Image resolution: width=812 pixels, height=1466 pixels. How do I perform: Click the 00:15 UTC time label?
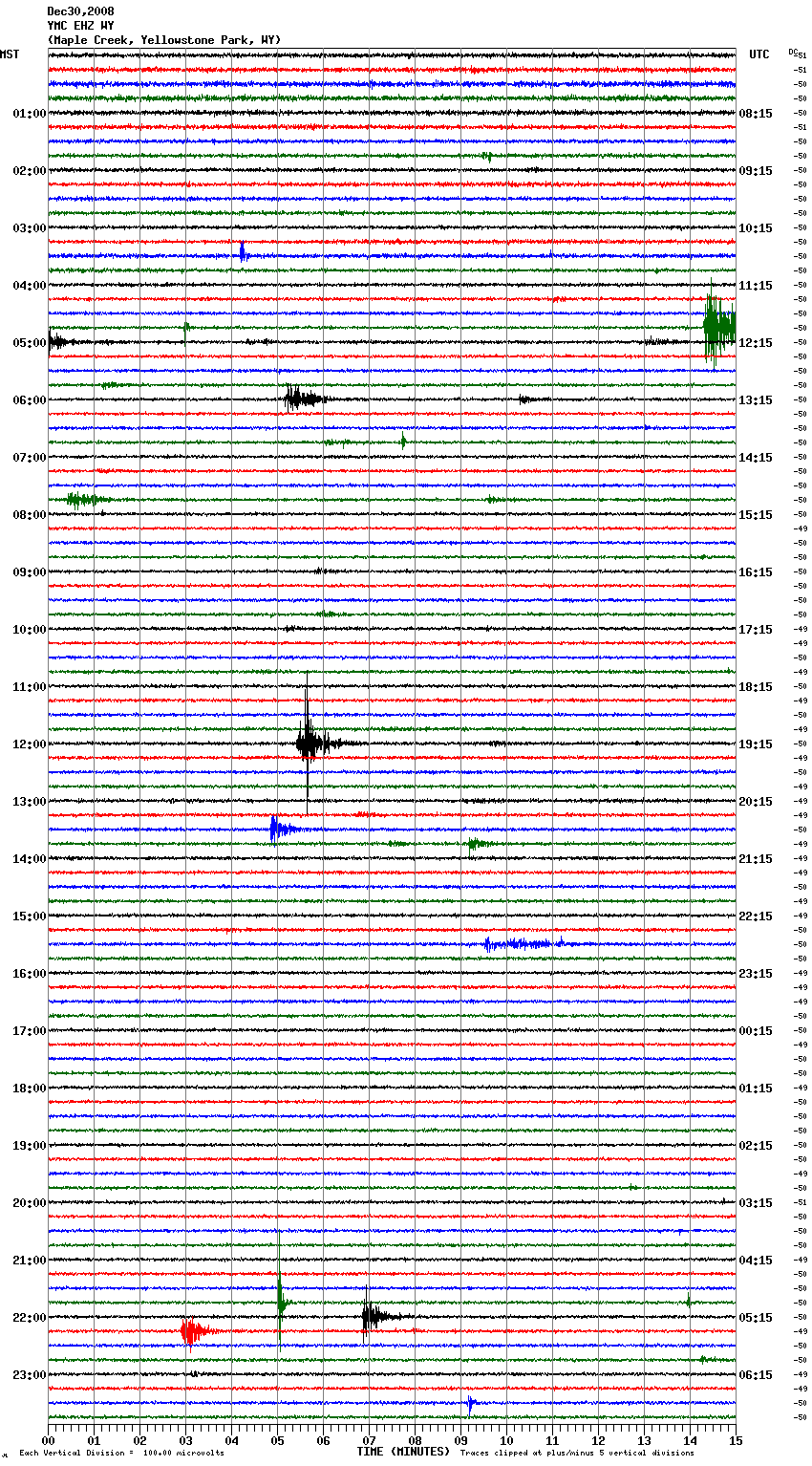tap(756, 1031)
